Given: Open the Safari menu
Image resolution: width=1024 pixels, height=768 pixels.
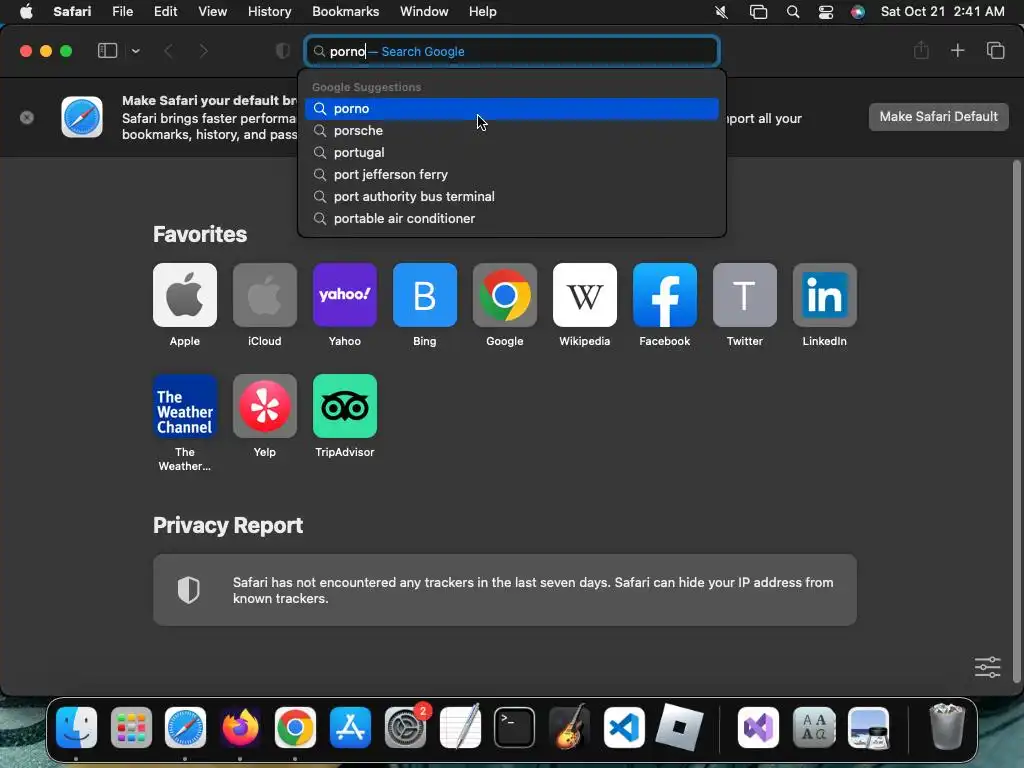Looking at the screenshot, I should coord(72,12).
